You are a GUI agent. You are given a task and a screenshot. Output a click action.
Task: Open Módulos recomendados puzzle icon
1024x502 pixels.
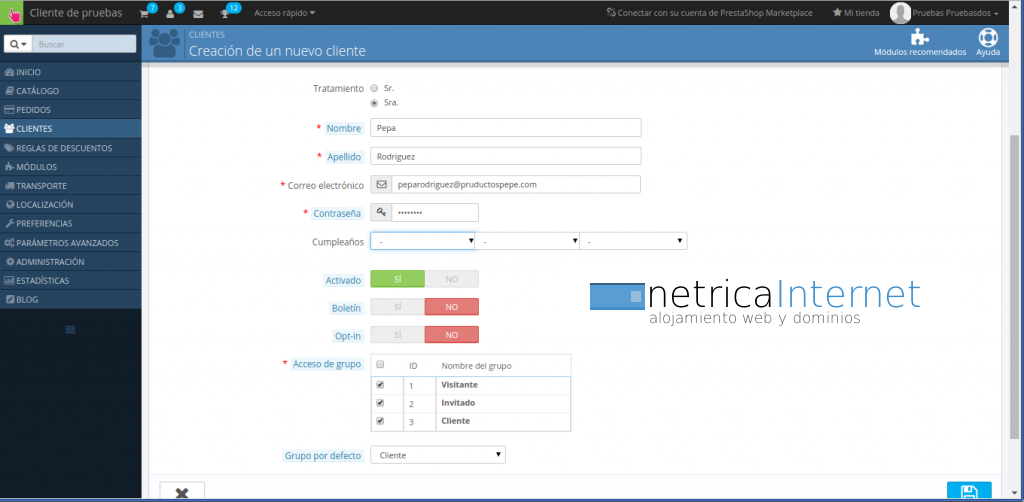click(920, 39)
